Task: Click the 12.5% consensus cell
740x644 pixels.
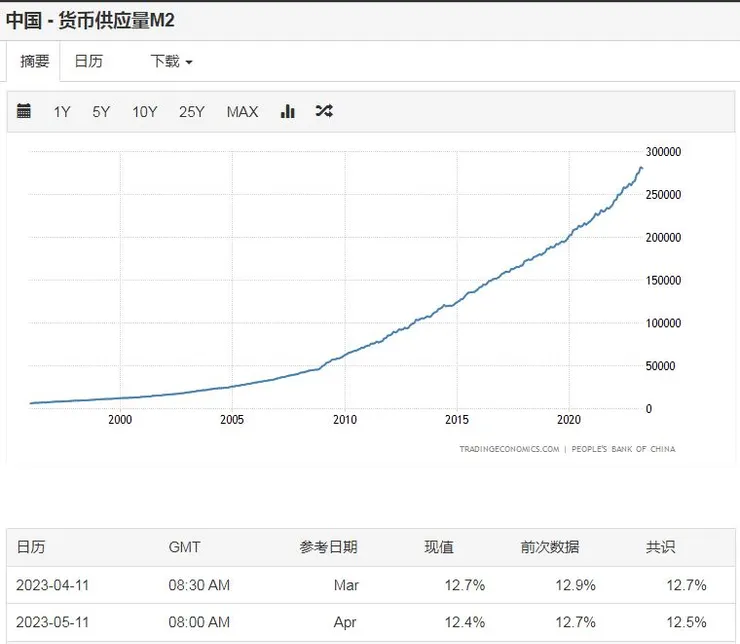Action: click(x=686, y=622)
